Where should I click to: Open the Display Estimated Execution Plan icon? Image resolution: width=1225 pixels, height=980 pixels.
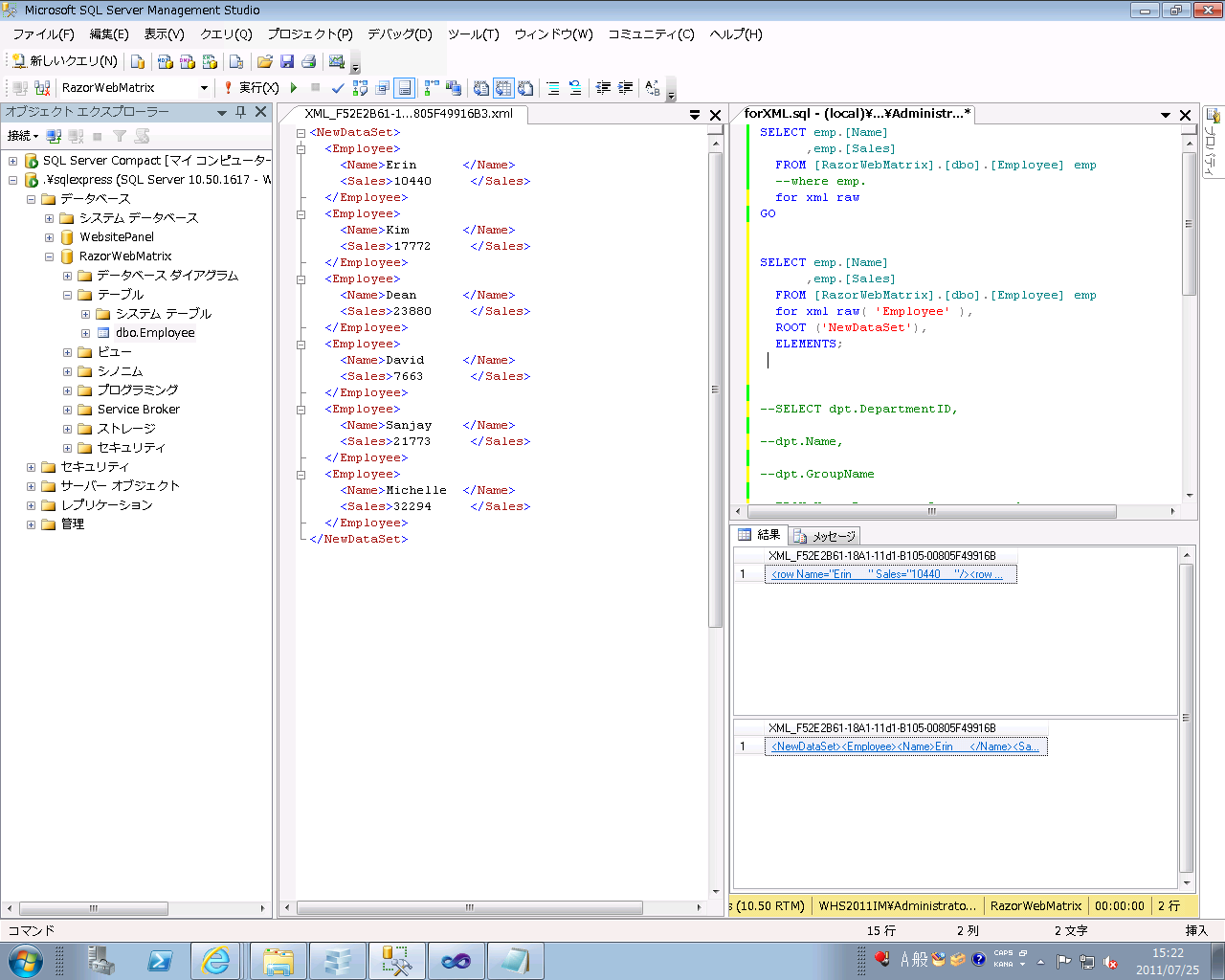pos(360,88)
